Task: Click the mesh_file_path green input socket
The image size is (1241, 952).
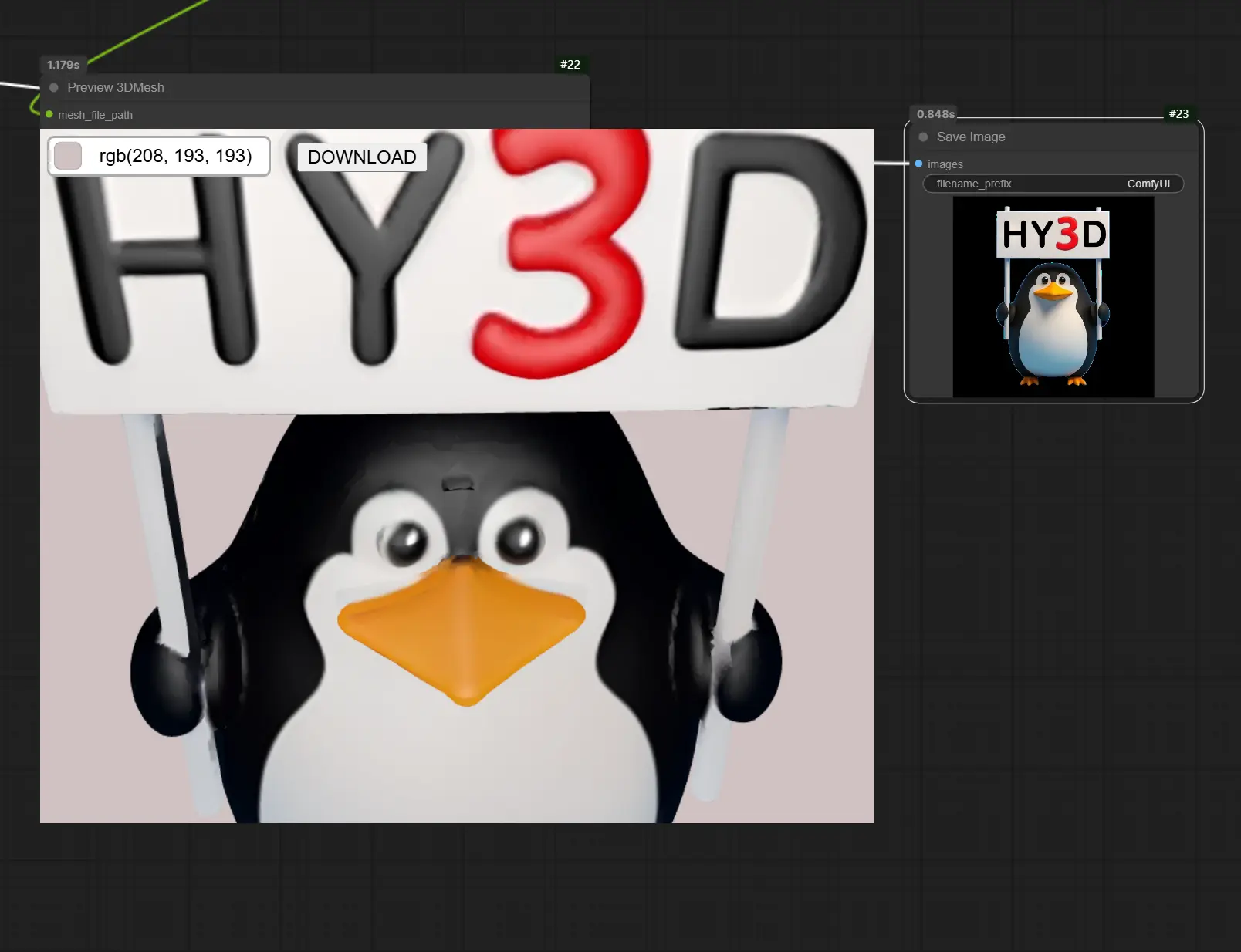Action: 49,115
